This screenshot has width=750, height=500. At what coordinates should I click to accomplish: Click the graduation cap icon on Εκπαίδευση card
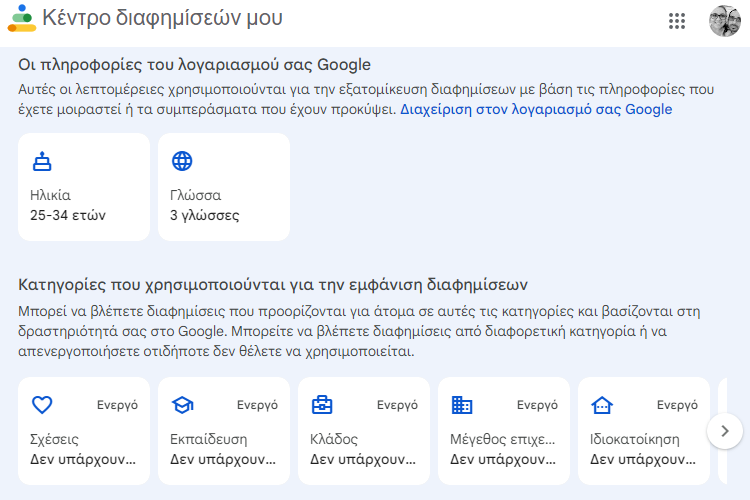pos(182,405)
